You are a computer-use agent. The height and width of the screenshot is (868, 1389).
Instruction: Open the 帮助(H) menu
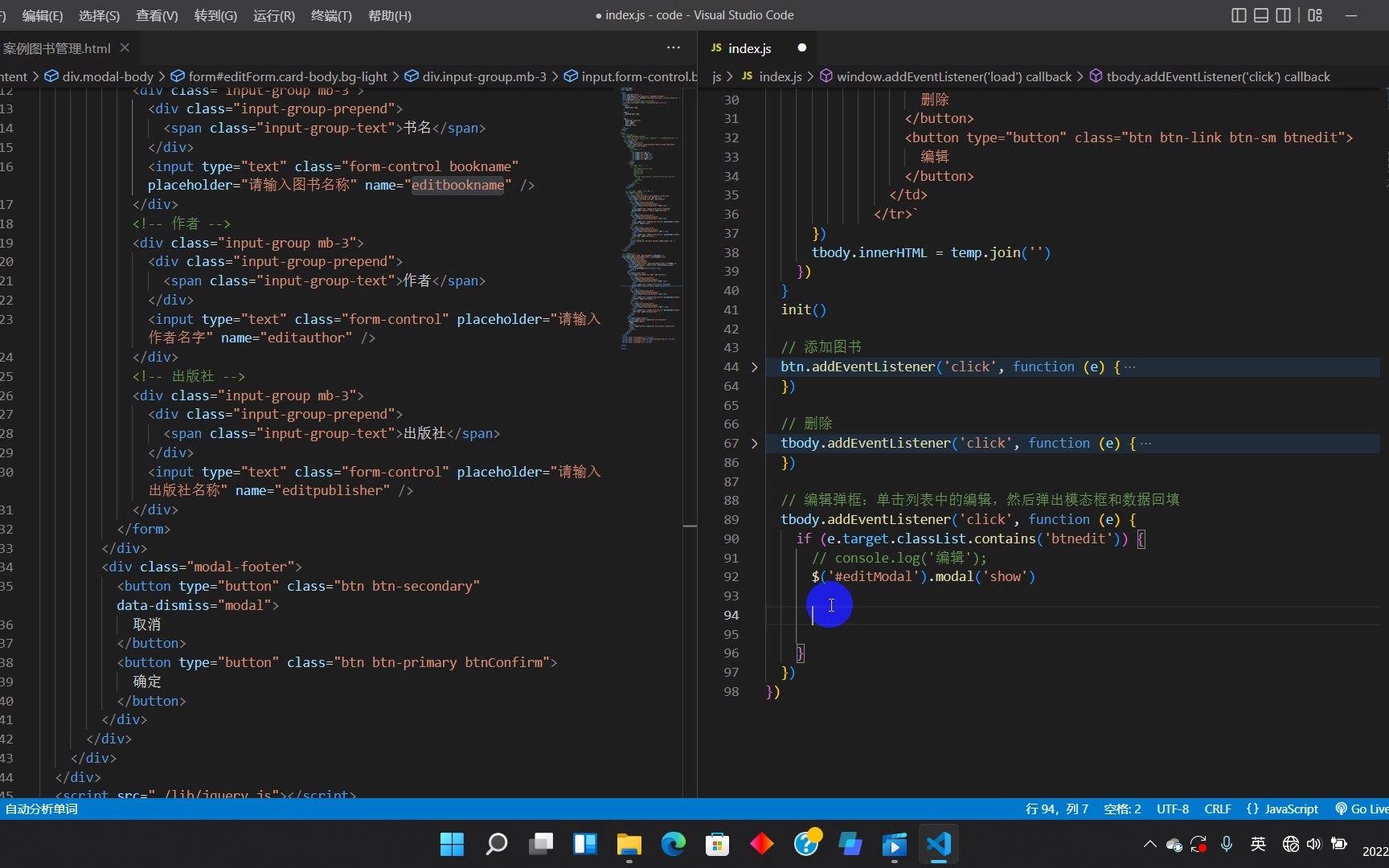tap(389, 15)
